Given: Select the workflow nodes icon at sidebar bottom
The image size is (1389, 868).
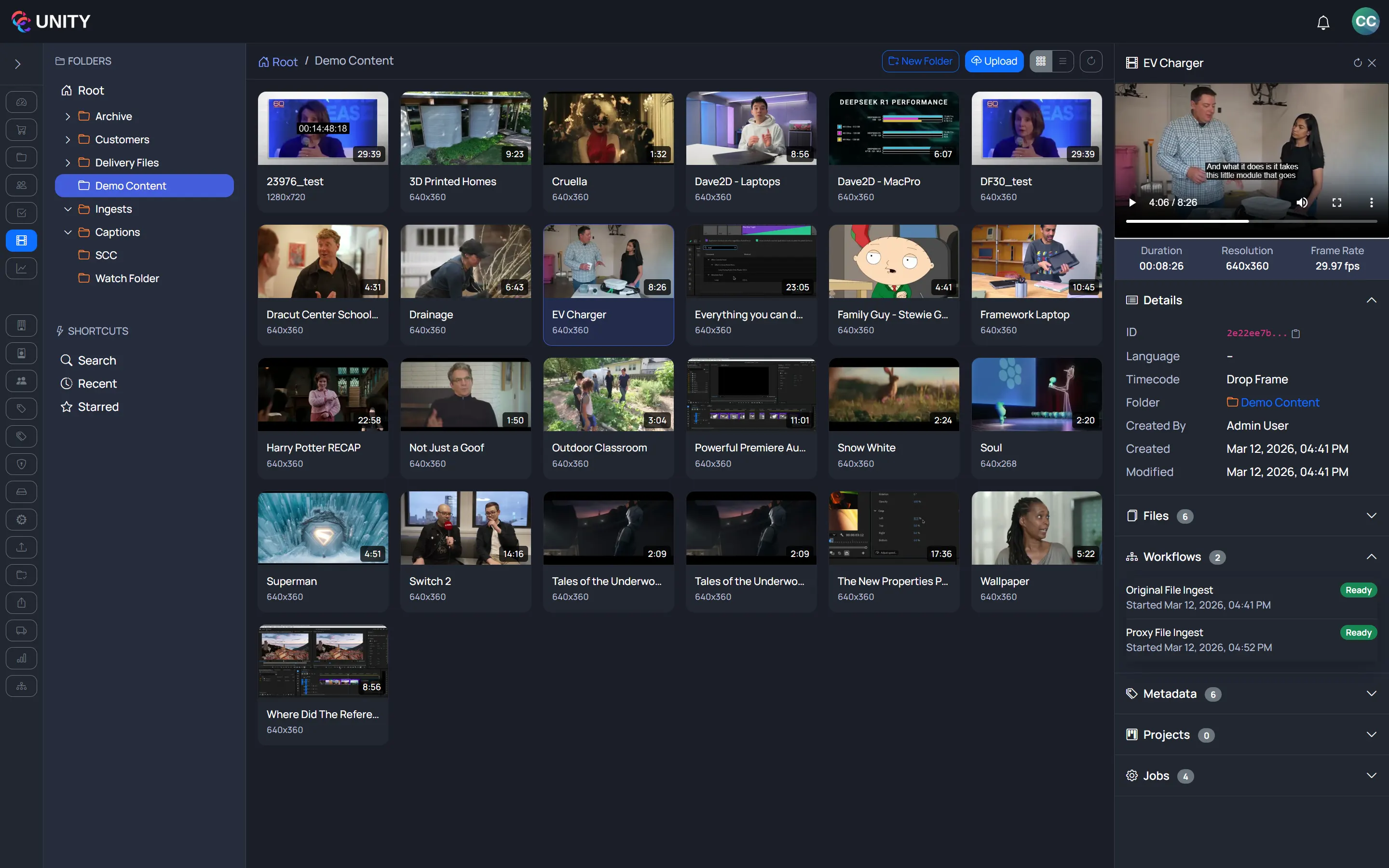Looking at the screenshot, I should click(x=21, y=685).
